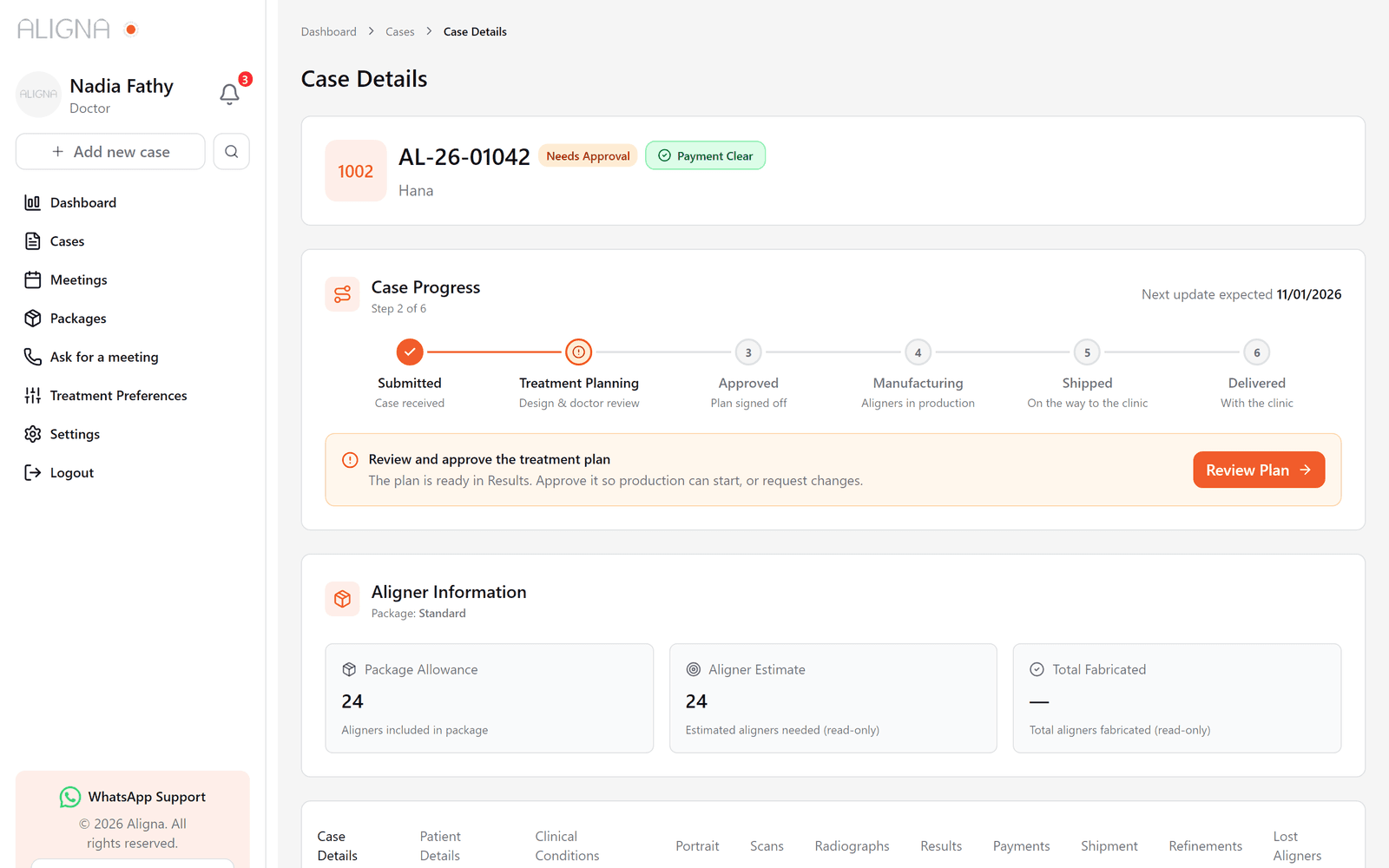Open the Shipment tab

1109,845
